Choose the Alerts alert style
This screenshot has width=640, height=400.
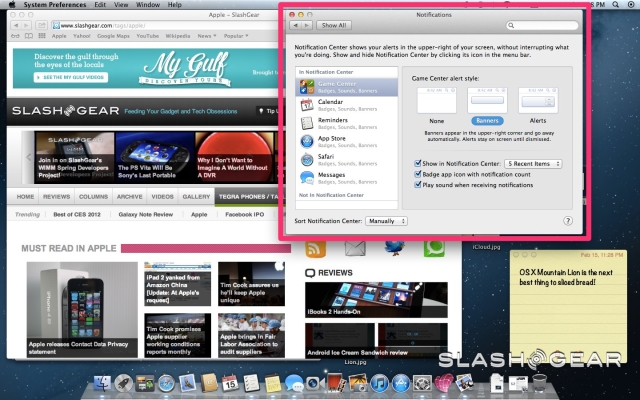coord(538,106)
